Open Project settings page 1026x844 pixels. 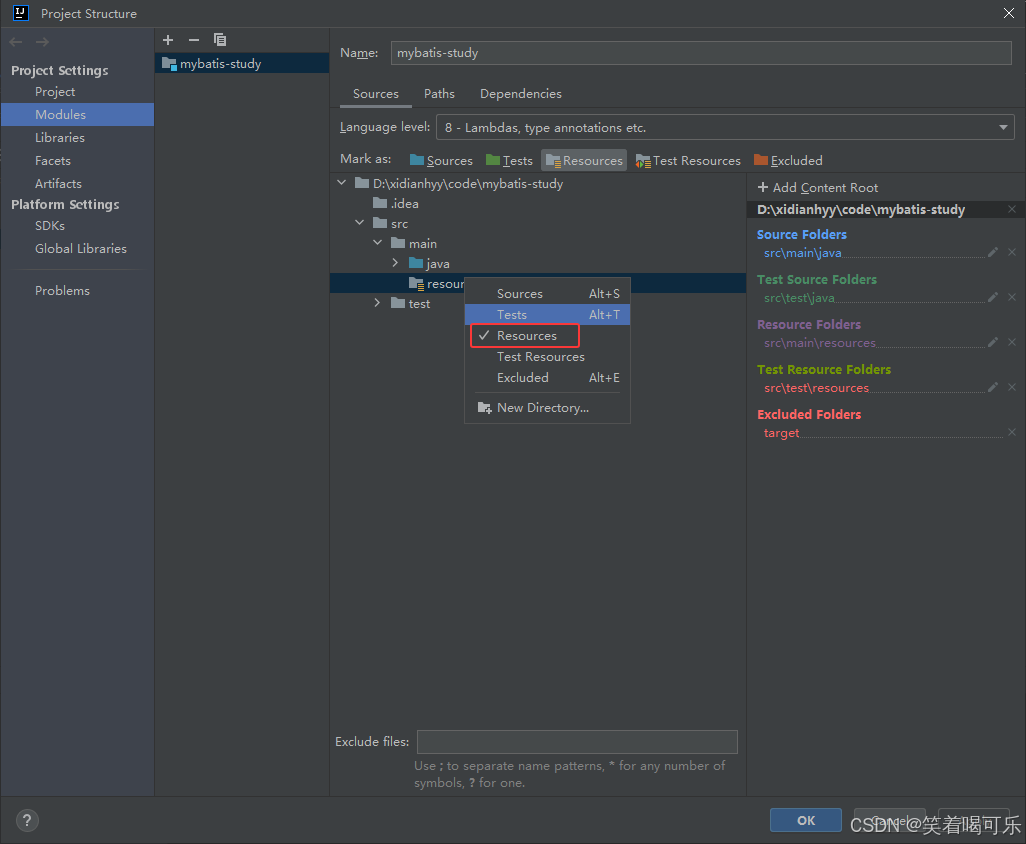point(77,92)
